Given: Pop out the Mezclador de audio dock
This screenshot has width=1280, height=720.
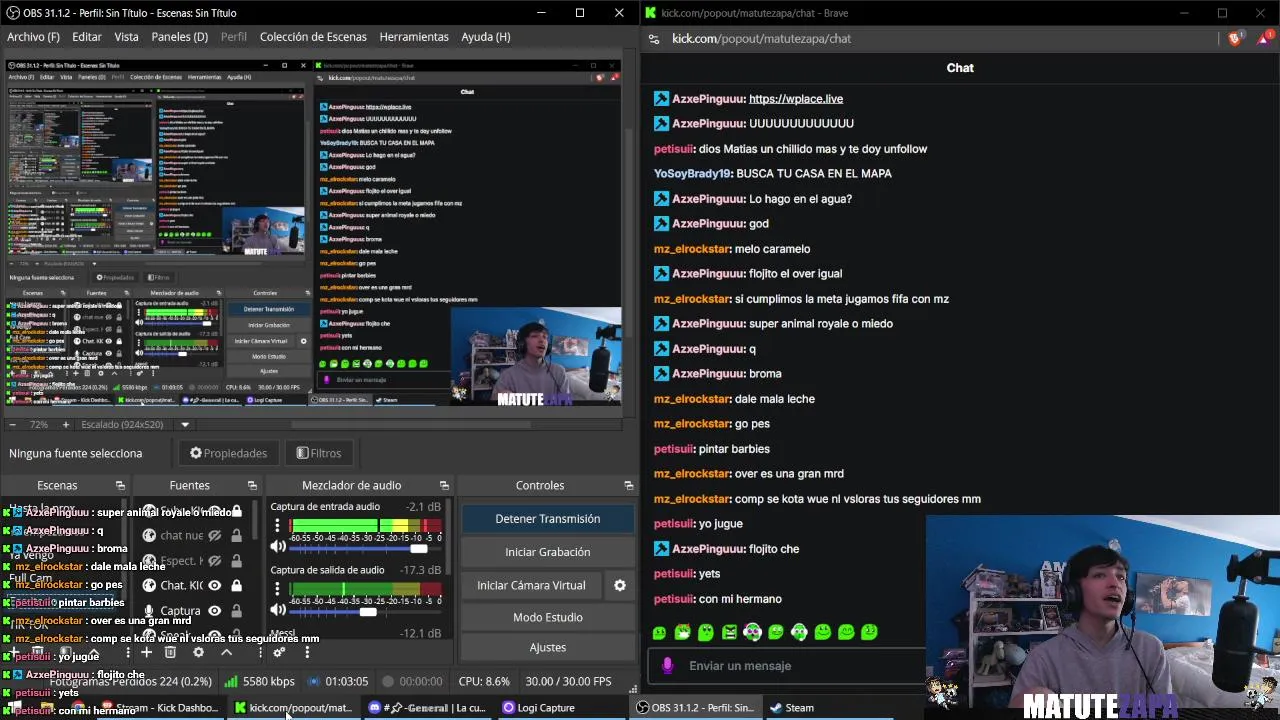Looking at the screenshot, I should pyautogui.click(x=444, y=485).
